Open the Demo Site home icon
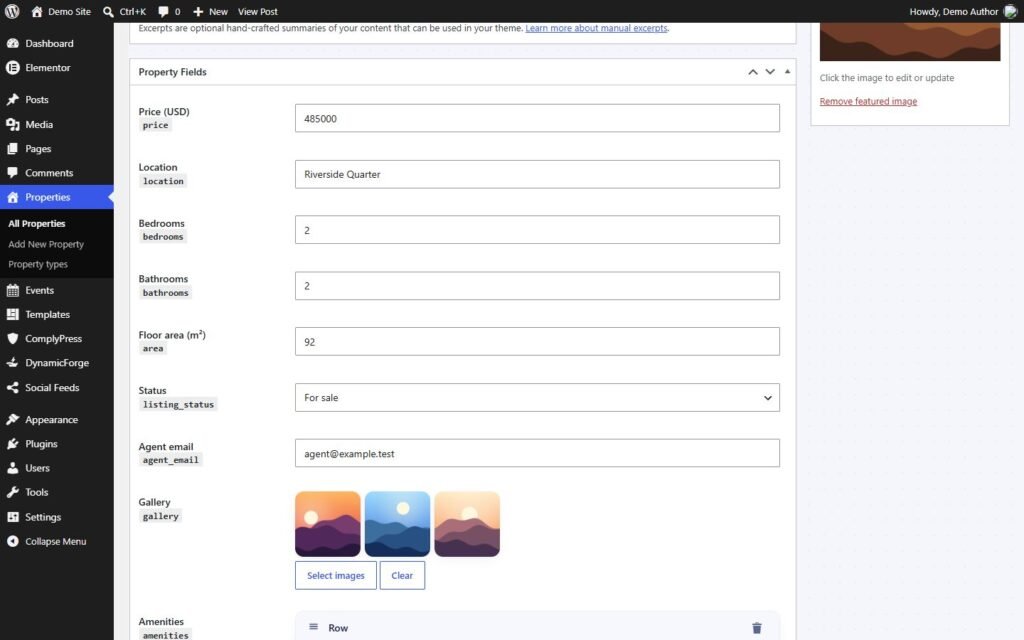 point(37,11)
